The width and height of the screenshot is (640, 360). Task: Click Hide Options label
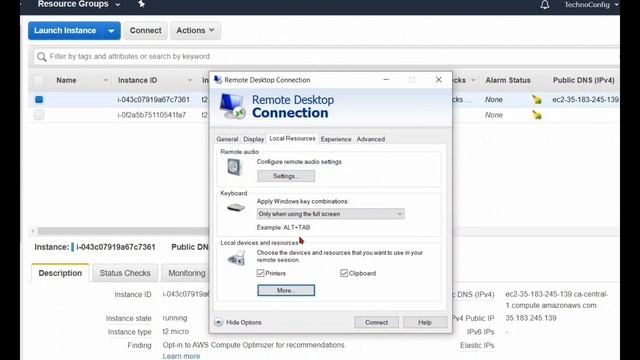click(244, 322)
